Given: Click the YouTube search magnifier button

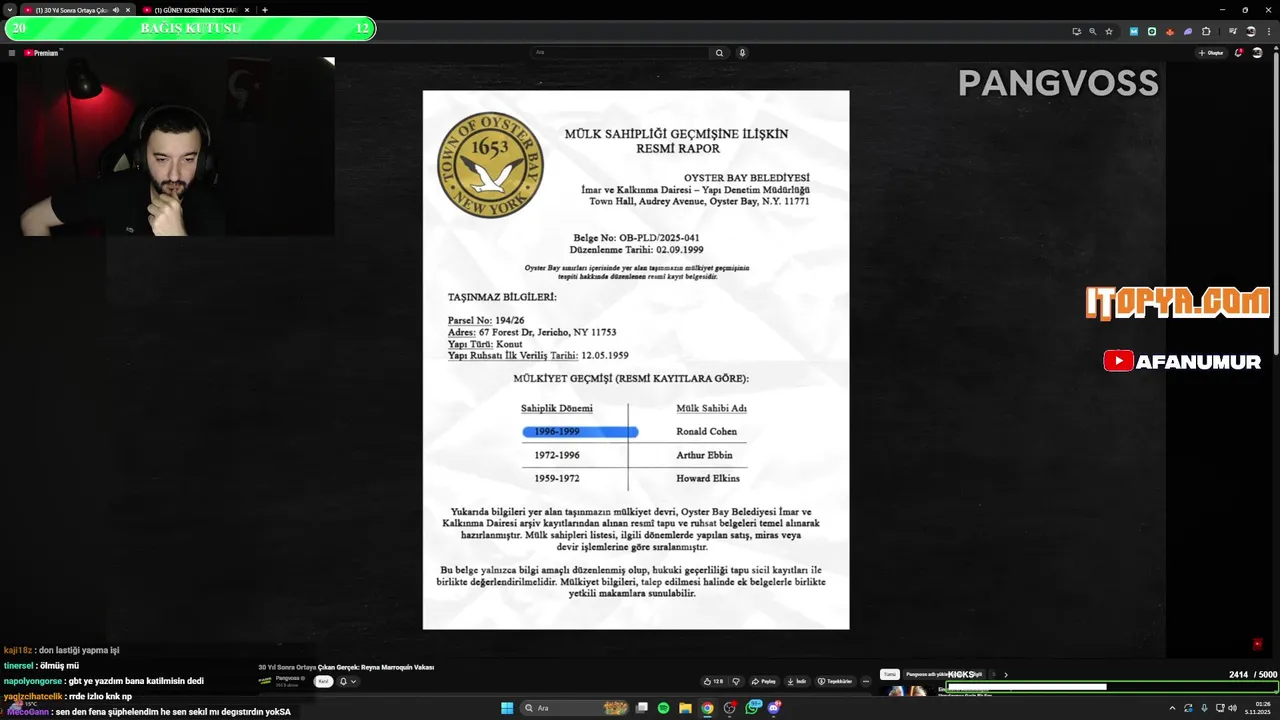Looking at the screenshot, I should point(719,53).
